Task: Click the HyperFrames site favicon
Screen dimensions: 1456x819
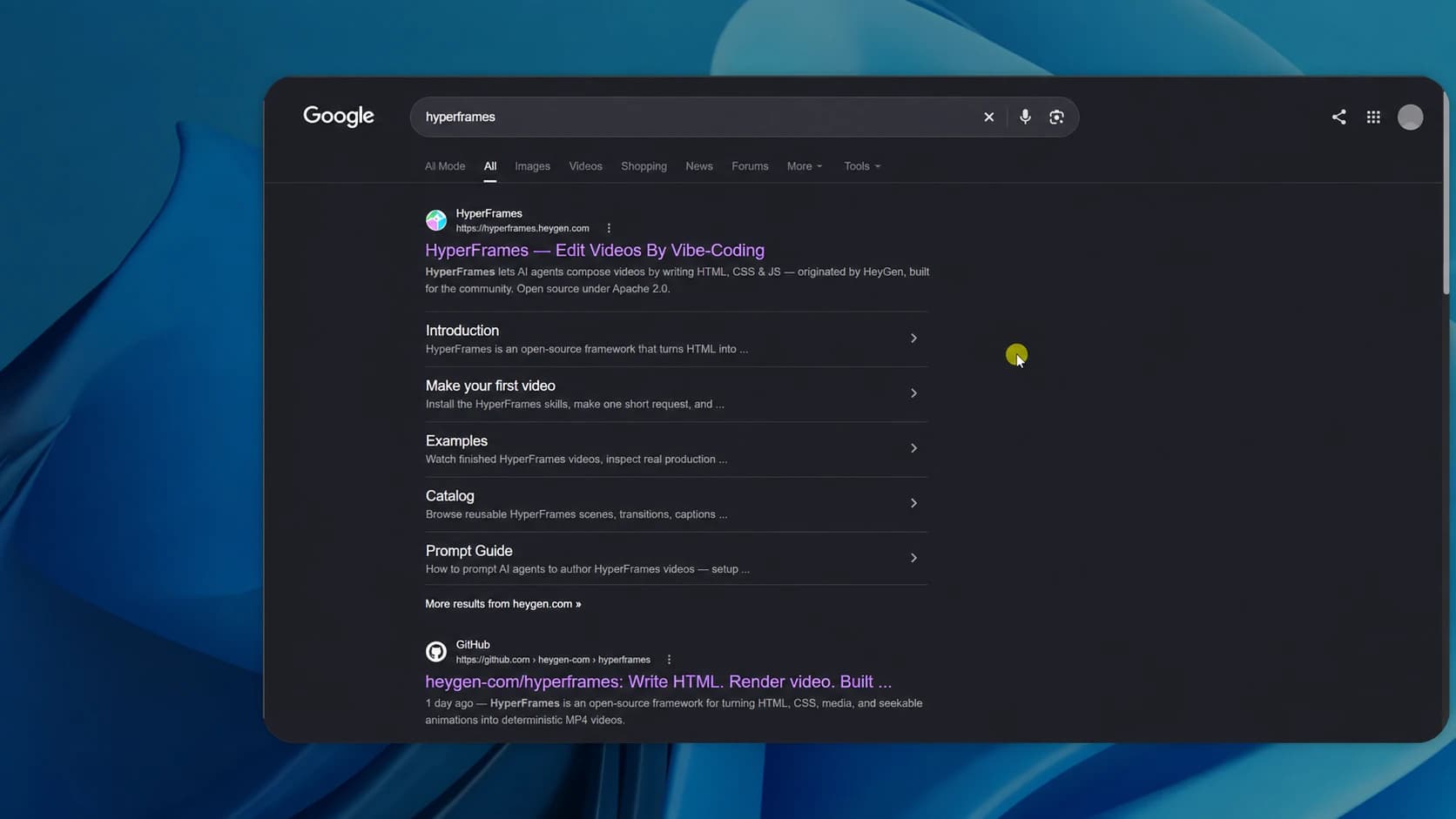Action: 436,220
